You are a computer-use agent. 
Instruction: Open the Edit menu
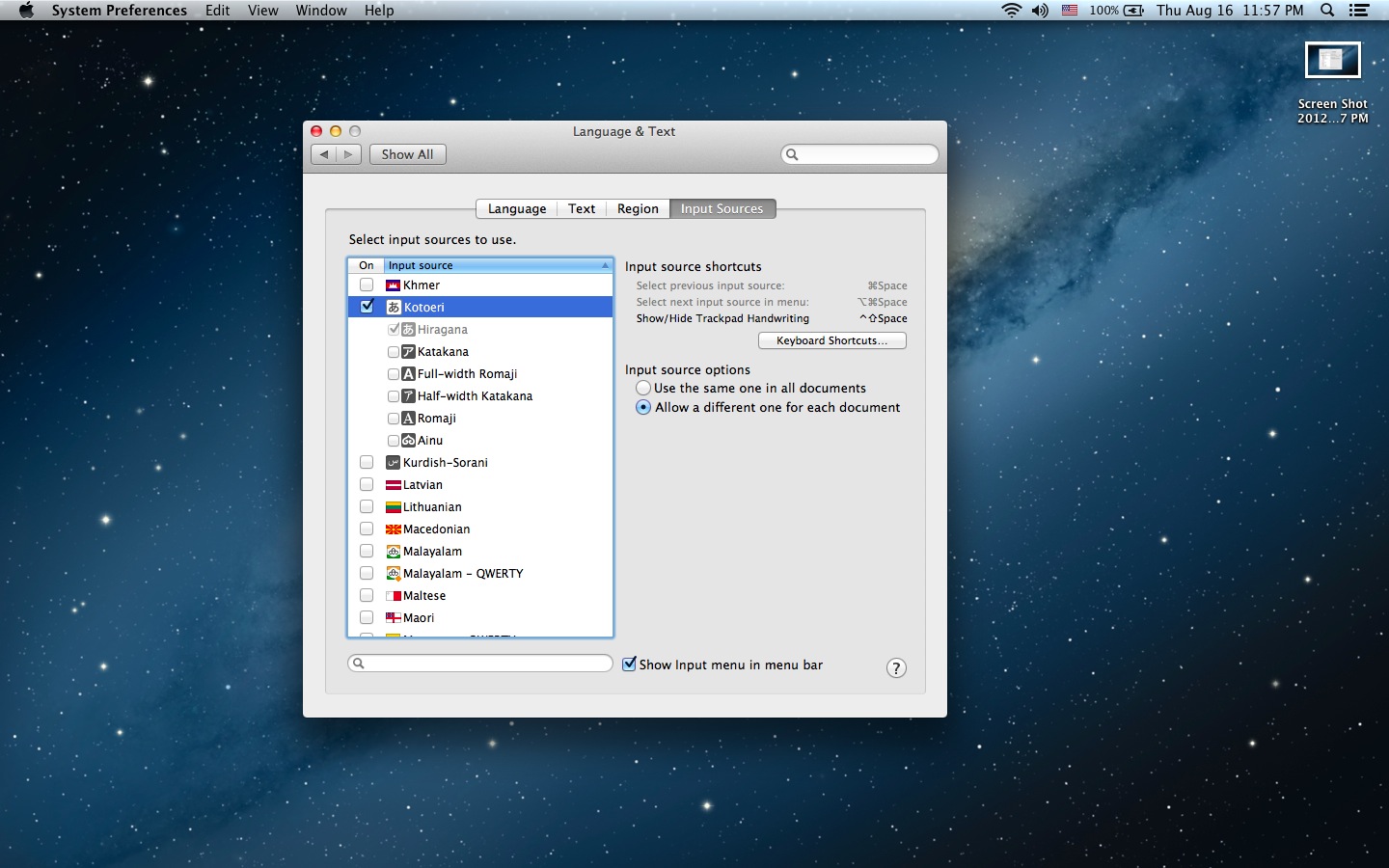point(217,11)
